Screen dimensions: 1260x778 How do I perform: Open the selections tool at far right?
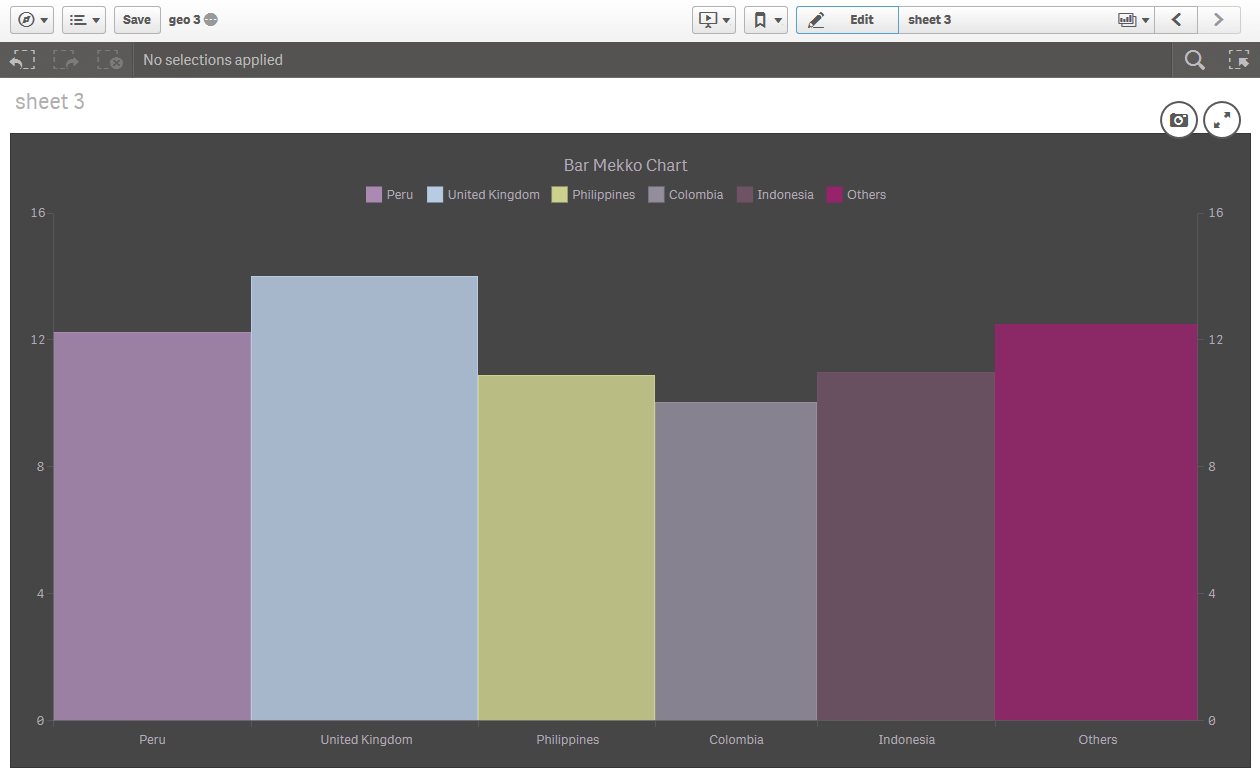click(1240, 59)
